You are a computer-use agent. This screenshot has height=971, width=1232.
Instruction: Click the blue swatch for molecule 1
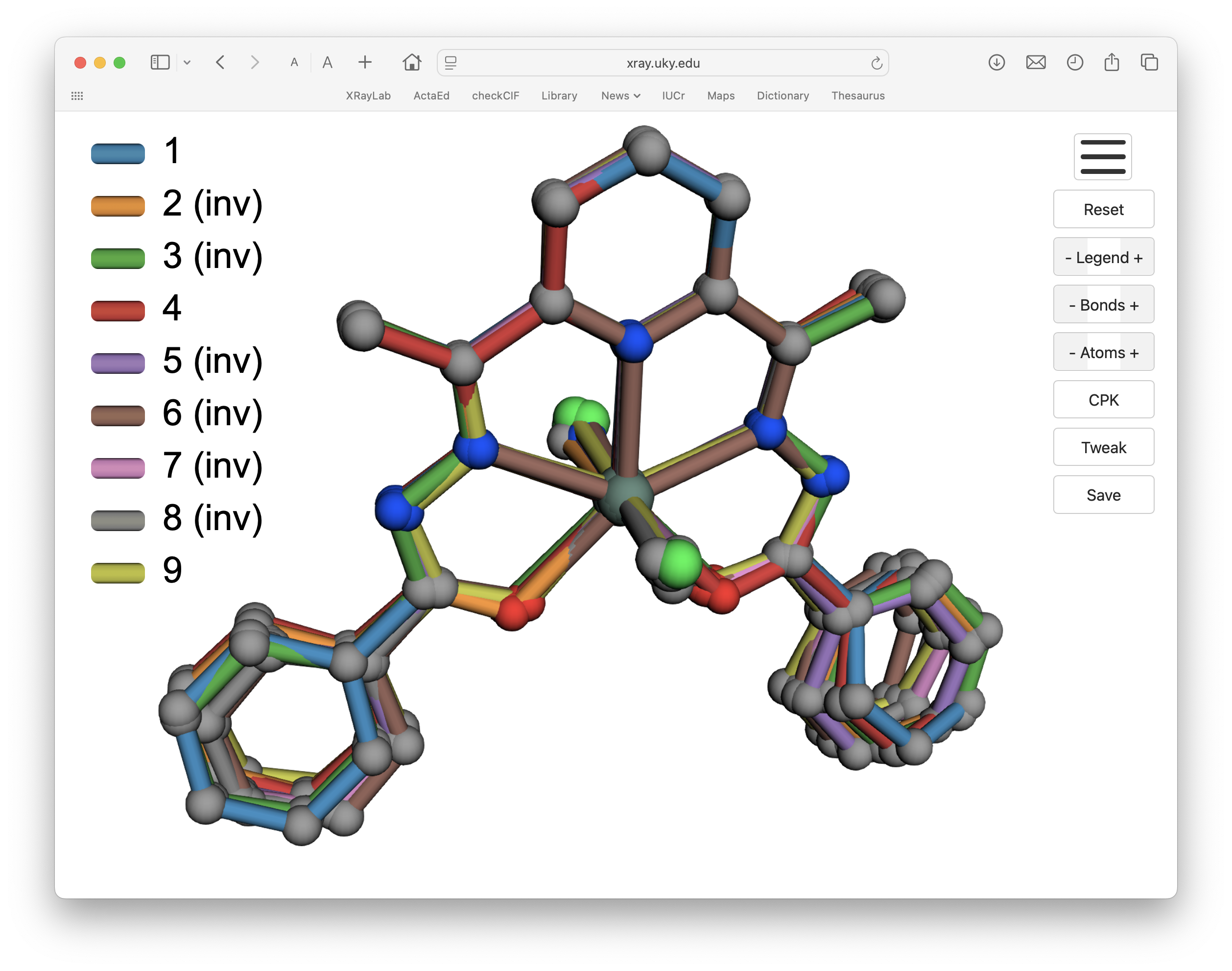tap(118, 153)
